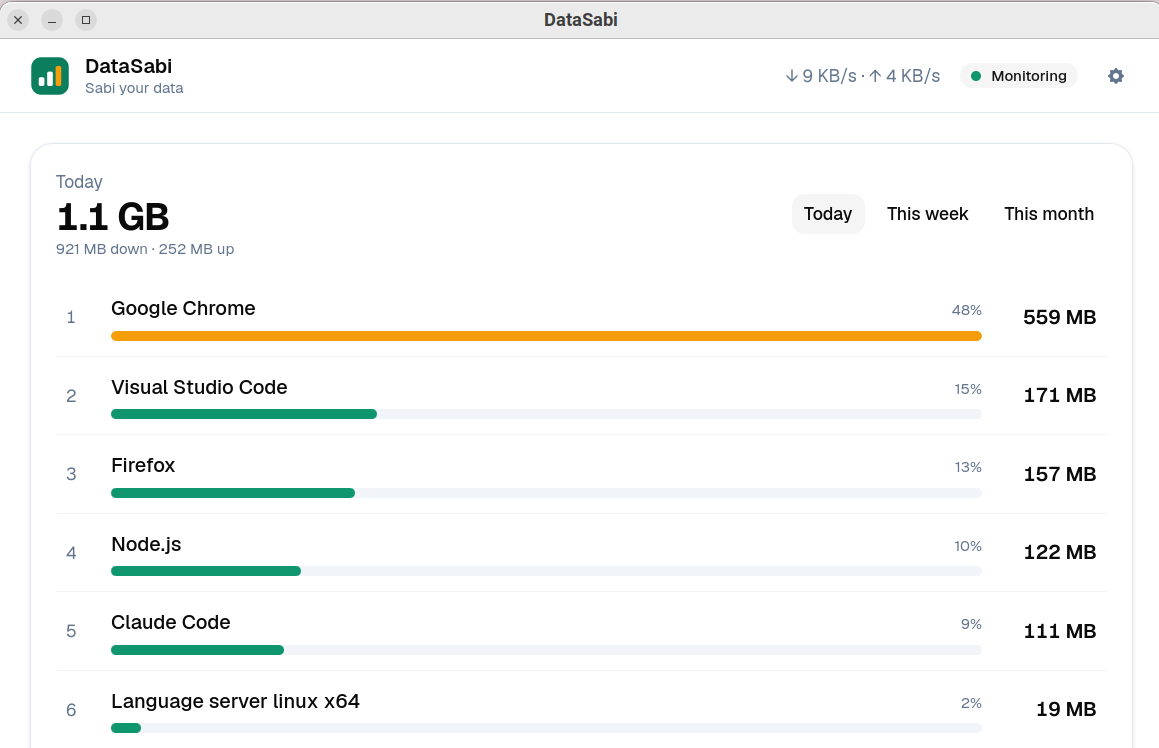The image size is (1159, 748).
Task: Click the 9% percentage label
Action: pos(971,625)
